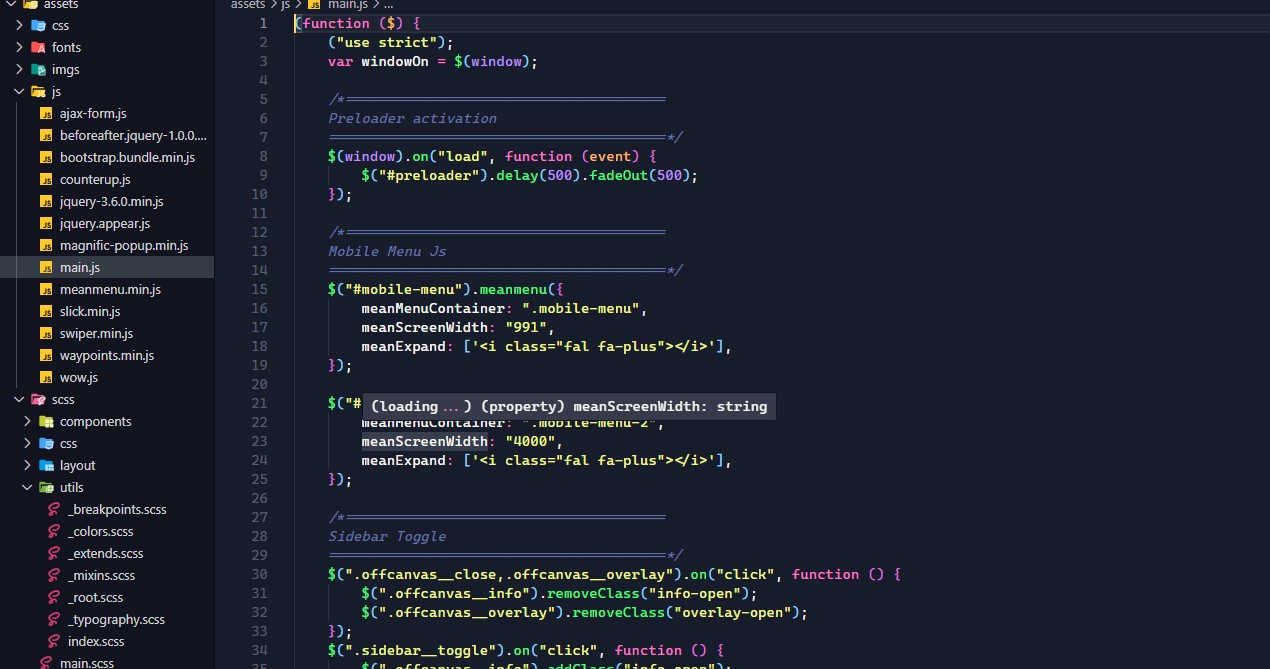The width and height of the screenshot is (1270, 669).
Task: Click the utils folder icon
Action: coord(46,487)
